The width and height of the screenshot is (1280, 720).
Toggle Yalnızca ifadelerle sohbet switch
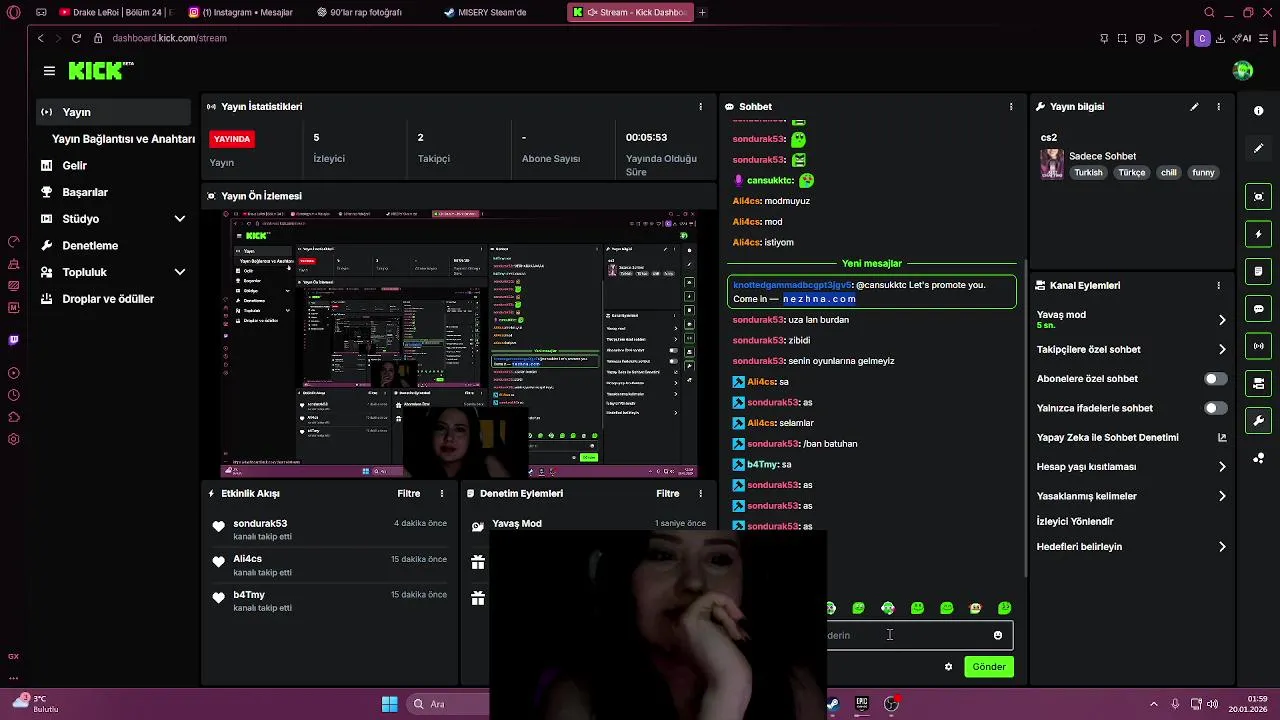click(1215, 408)
